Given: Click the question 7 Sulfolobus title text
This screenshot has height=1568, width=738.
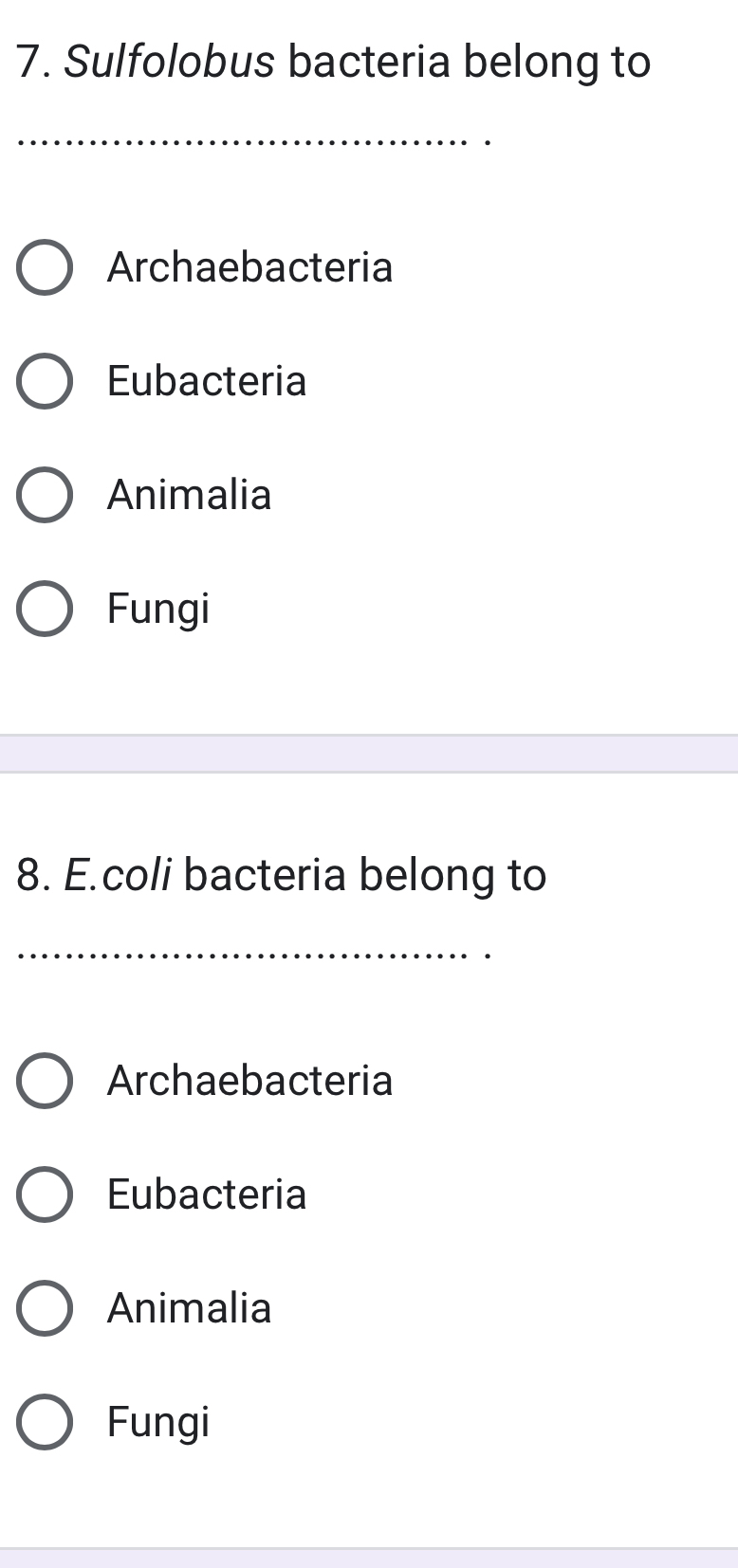Looking at the screenshot, I should coord(332,62).
